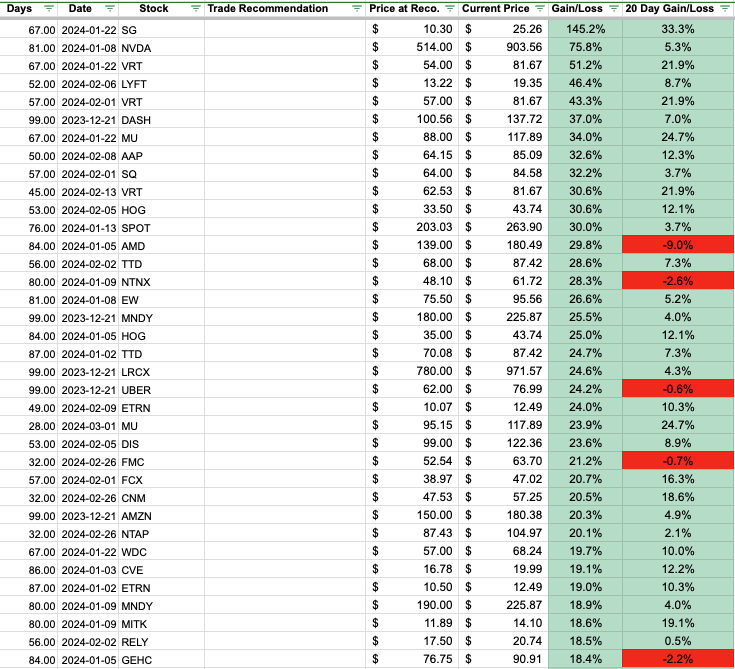The image size is (735, 669).
Task: Select the 145.2% gain cell
Action: point(585,29)
